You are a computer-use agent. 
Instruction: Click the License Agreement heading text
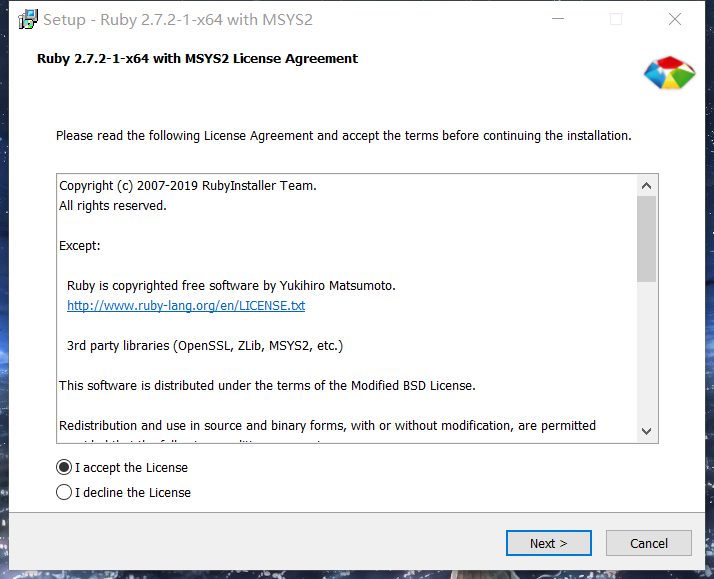point(197,59)
